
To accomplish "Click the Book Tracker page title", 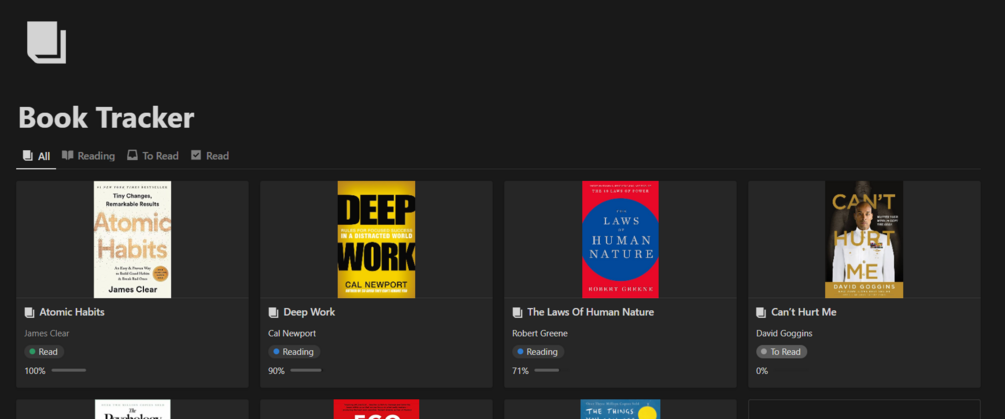I will click(106, 118).
